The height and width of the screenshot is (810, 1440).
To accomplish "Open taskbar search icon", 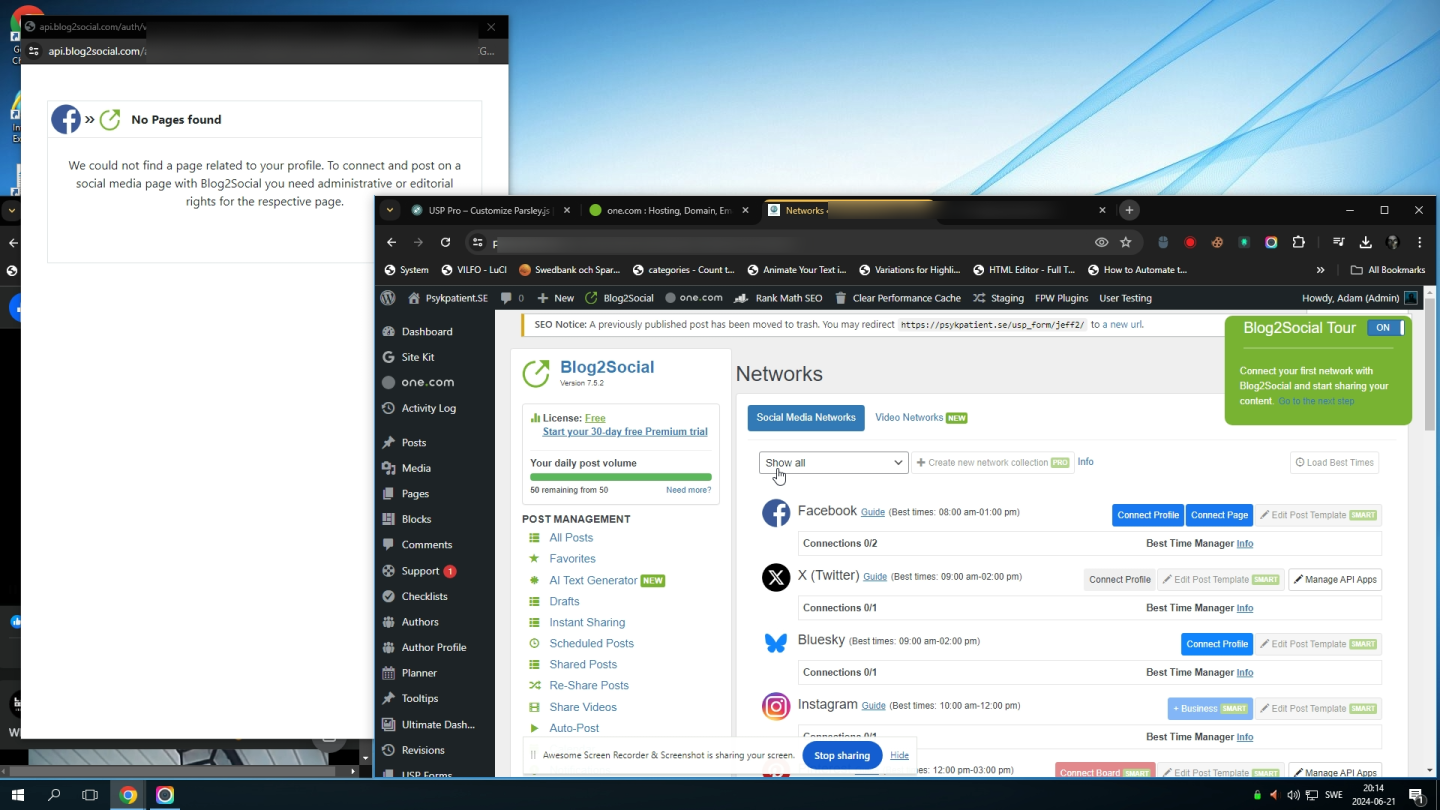I will point(54,795).
